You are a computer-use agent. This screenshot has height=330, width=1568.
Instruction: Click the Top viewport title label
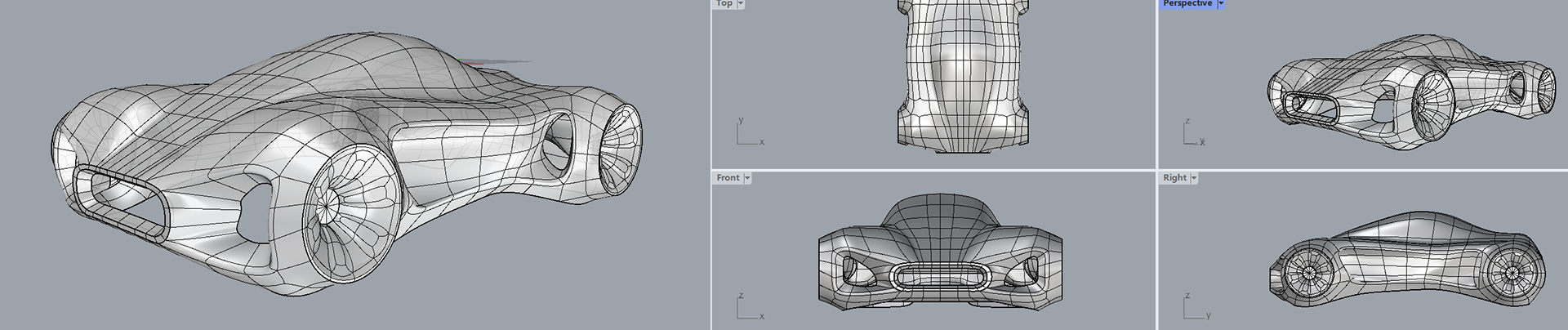(724, 3)
